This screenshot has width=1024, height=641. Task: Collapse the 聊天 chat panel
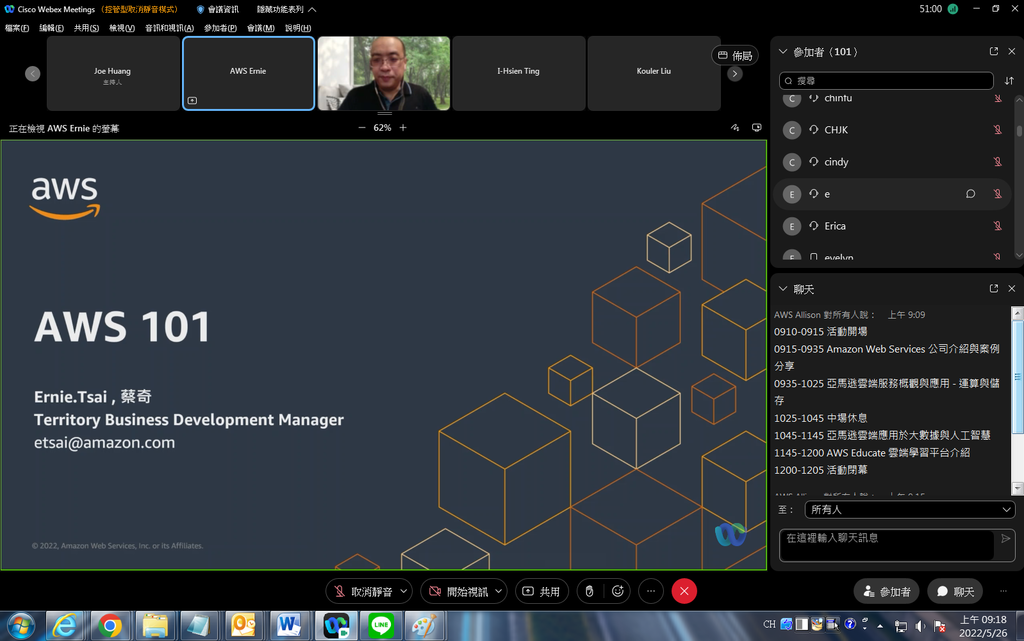pyautogui.click(x=783, y=289)
